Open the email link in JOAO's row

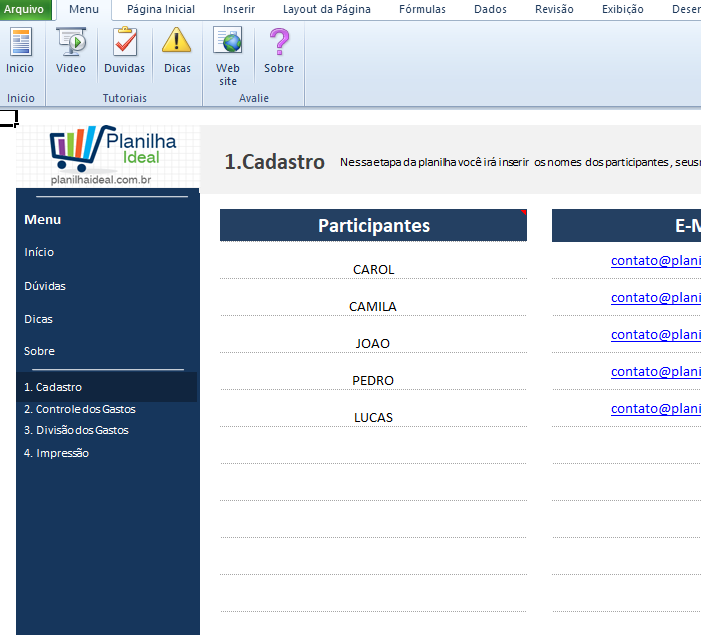point(655,335)
